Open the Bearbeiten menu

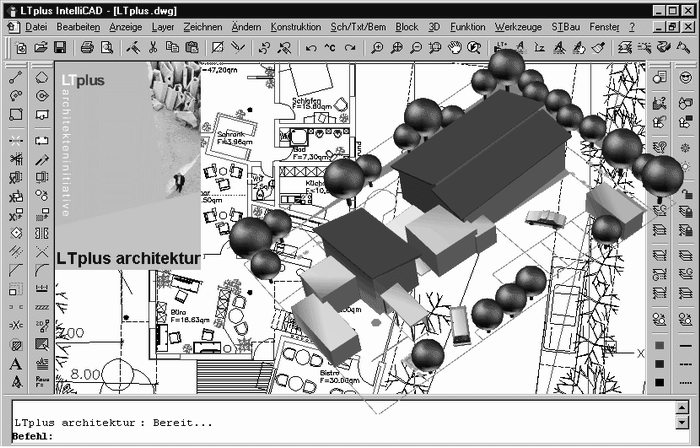[x=78, y=27]
